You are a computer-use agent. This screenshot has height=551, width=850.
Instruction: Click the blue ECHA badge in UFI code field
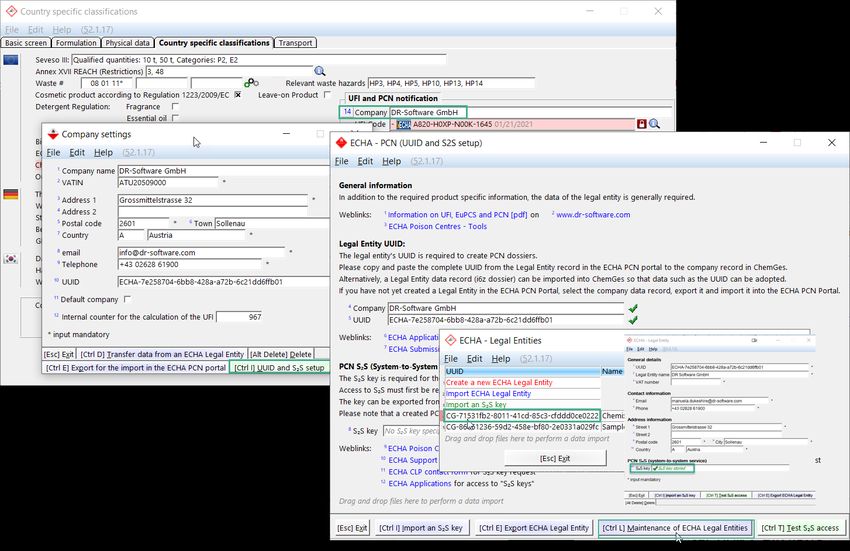coord(403,124)
